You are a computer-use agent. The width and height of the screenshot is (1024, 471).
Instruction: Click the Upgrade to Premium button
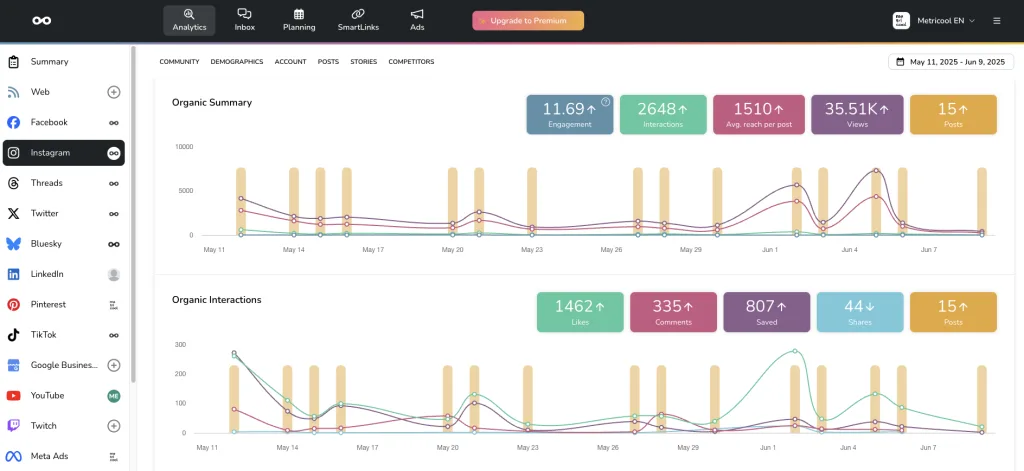click(528, 20)
